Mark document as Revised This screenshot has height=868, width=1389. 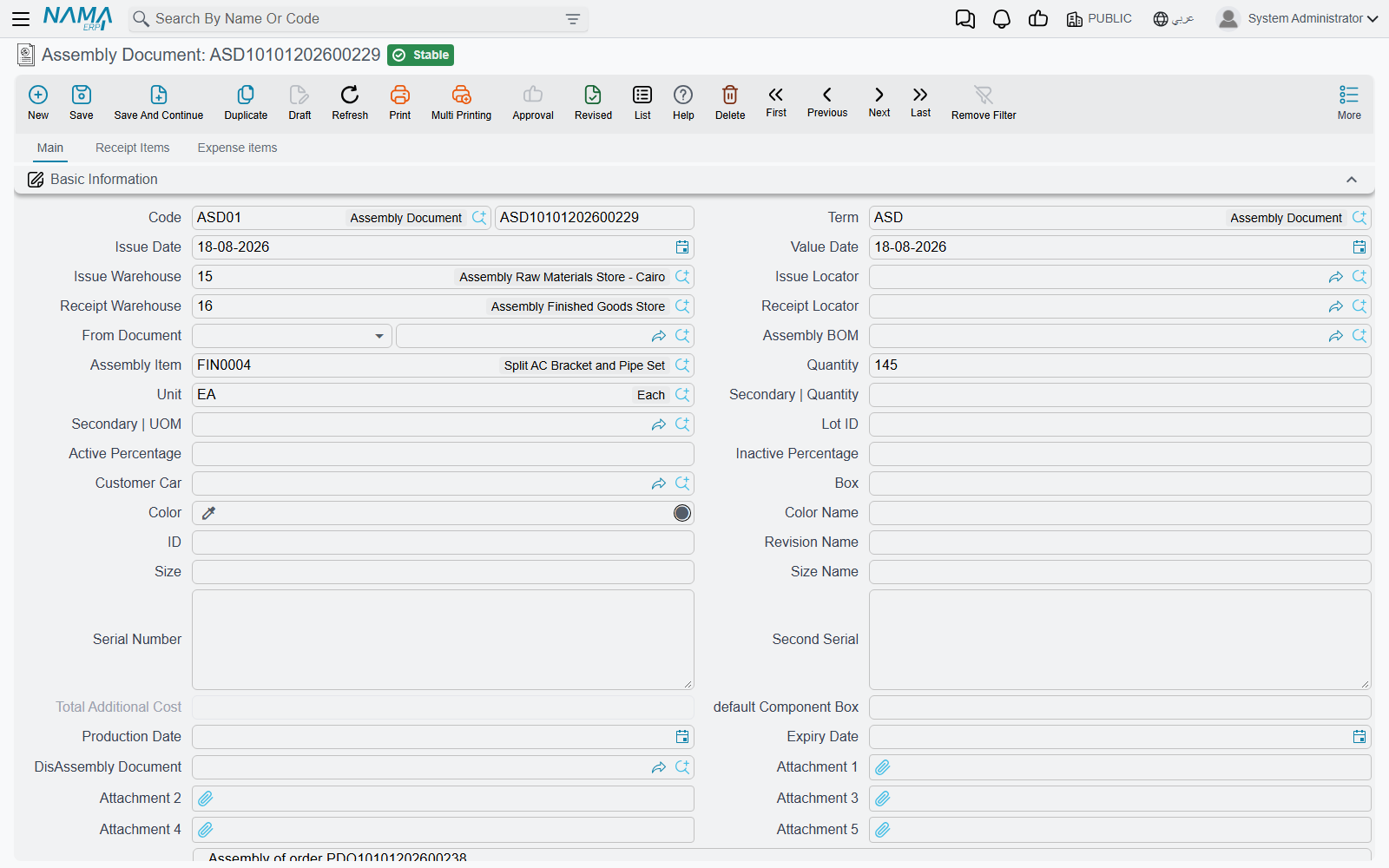coord(593,102)
